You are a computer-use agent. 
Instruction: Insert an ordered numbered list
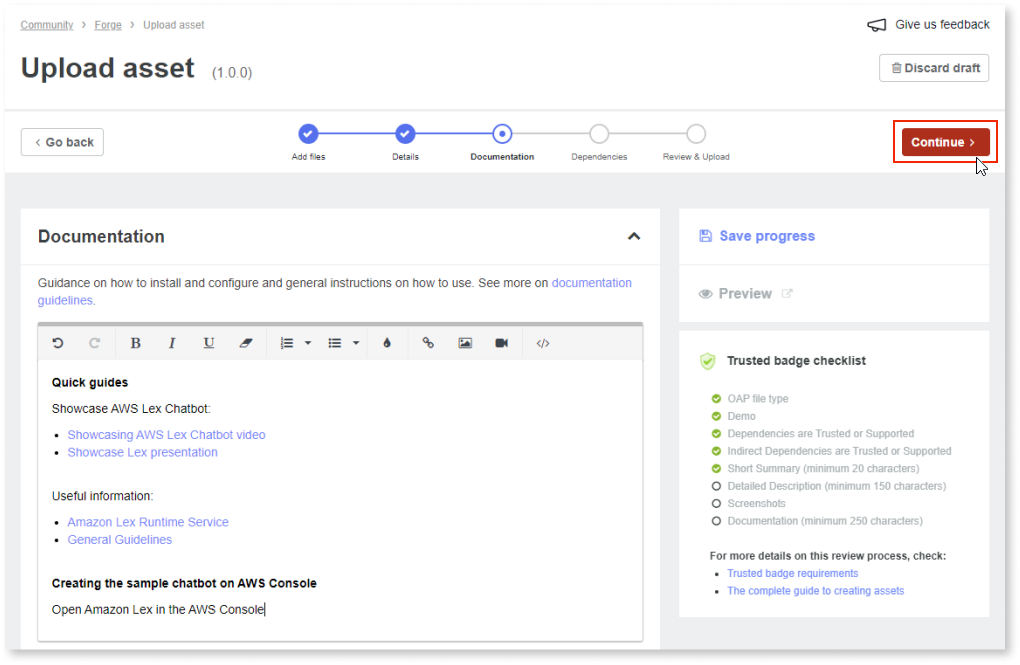[x=286, y=343]
